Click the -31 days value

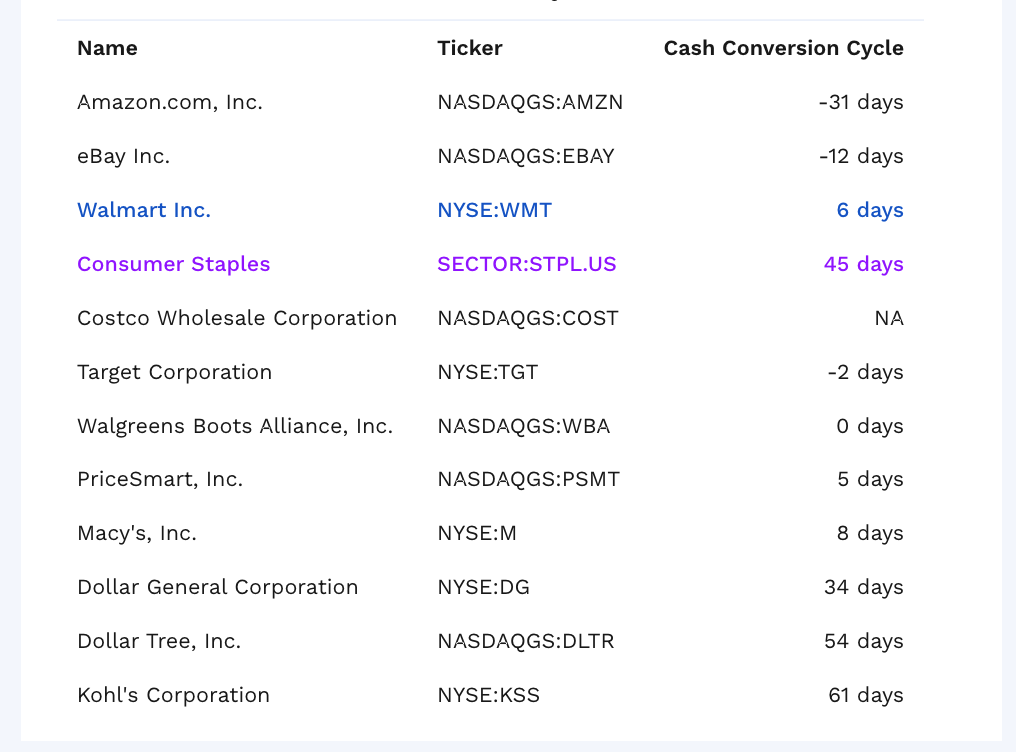click(x=861, y=102)
